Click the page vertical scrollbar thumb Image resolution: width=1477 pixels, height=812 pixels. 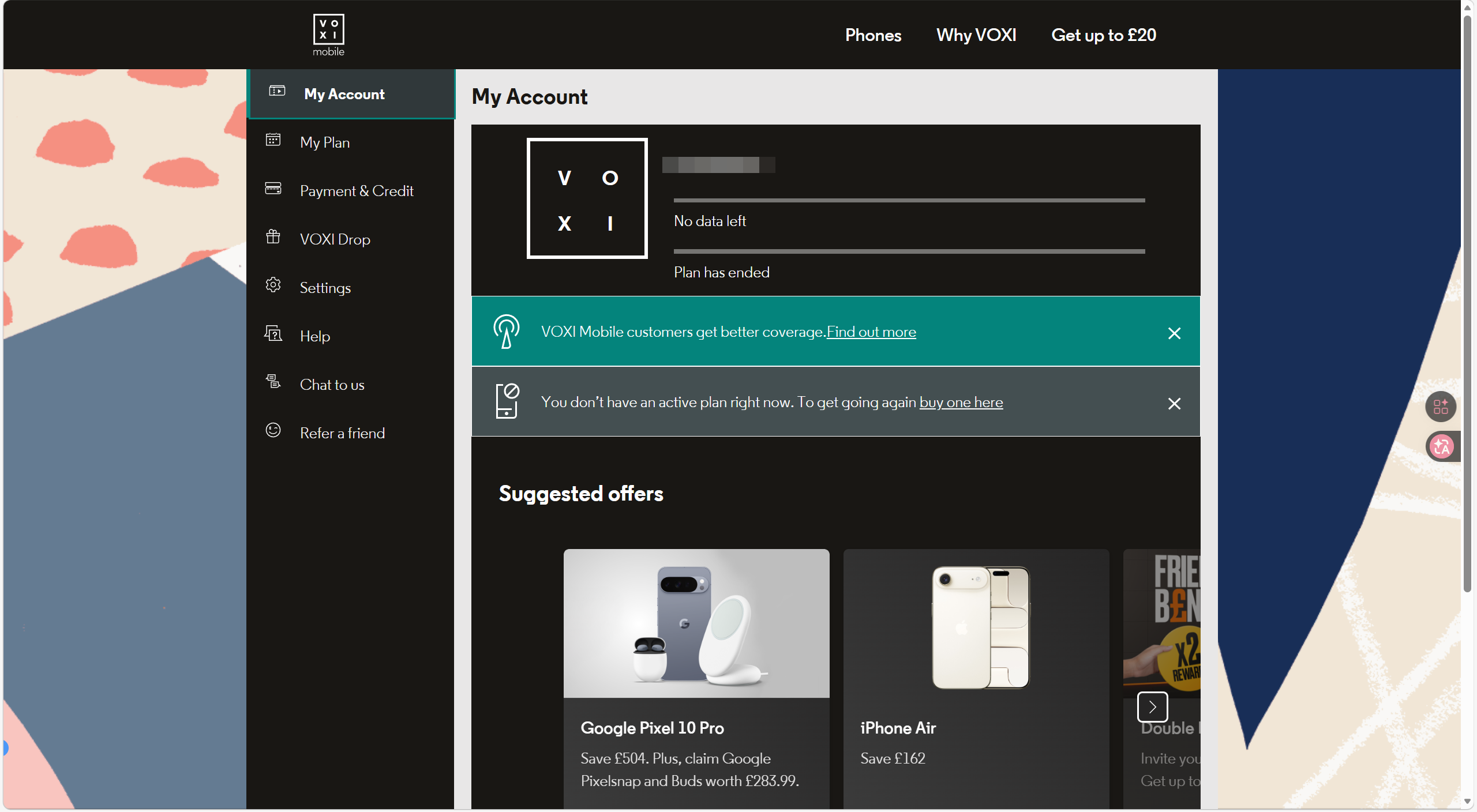pyautogui.click(x=1468, y=303)
